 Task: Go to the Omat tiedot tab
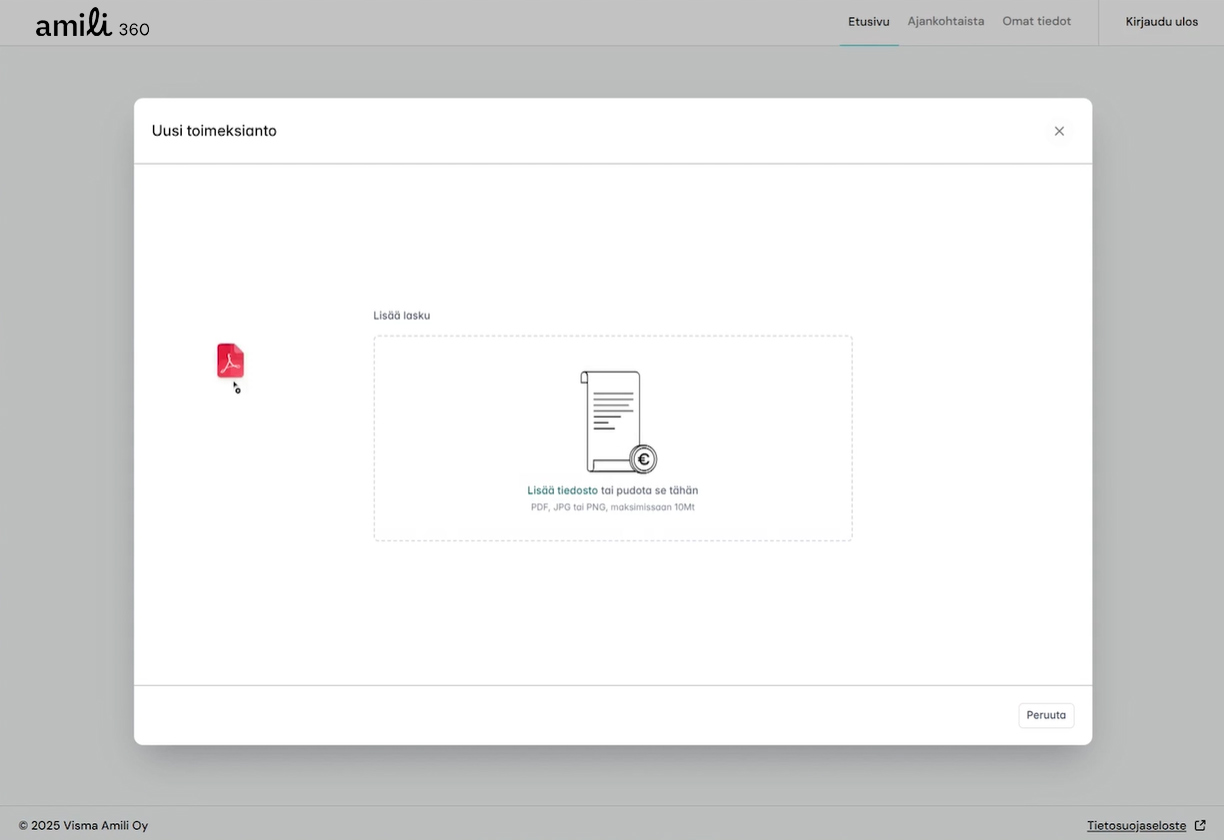point(1036,21)
